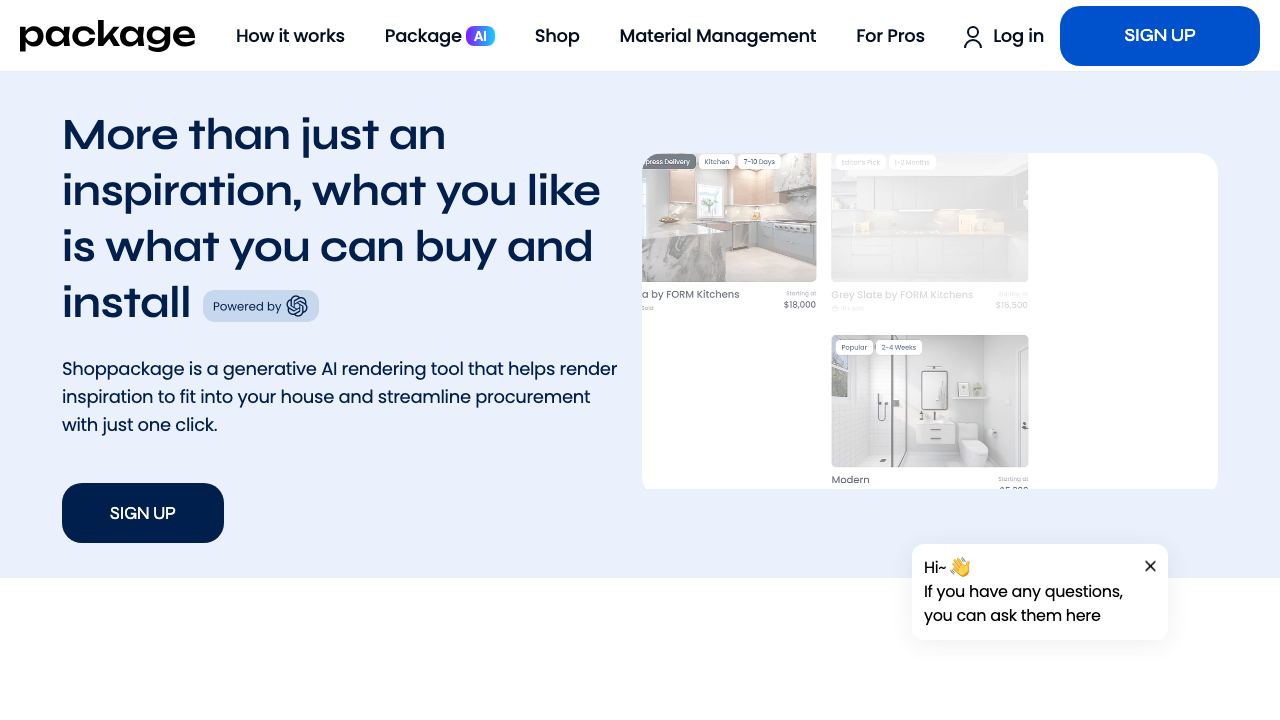The height and width of the screenshot is (720, 1280).
Task: Open the Package AI menu item
Action: pyautogui.click(x=440, y=36)
